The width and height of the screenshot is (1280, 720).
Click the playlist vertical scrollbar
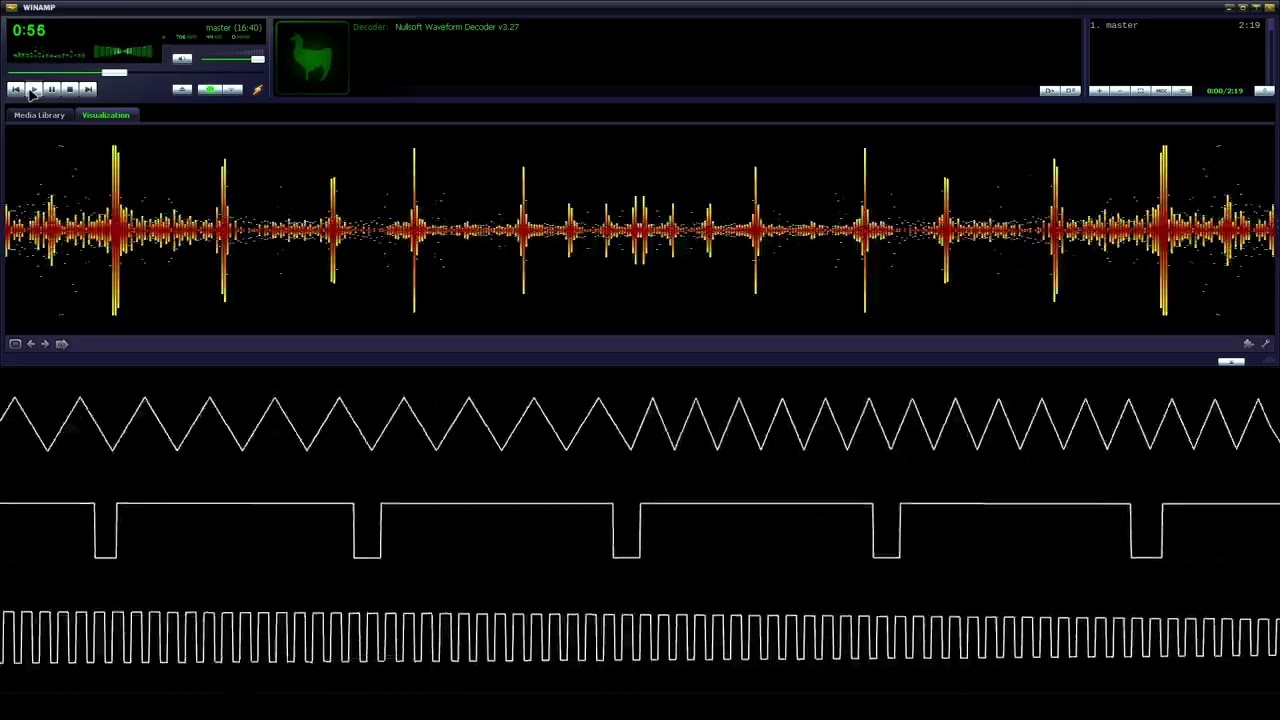point(1270,50)
